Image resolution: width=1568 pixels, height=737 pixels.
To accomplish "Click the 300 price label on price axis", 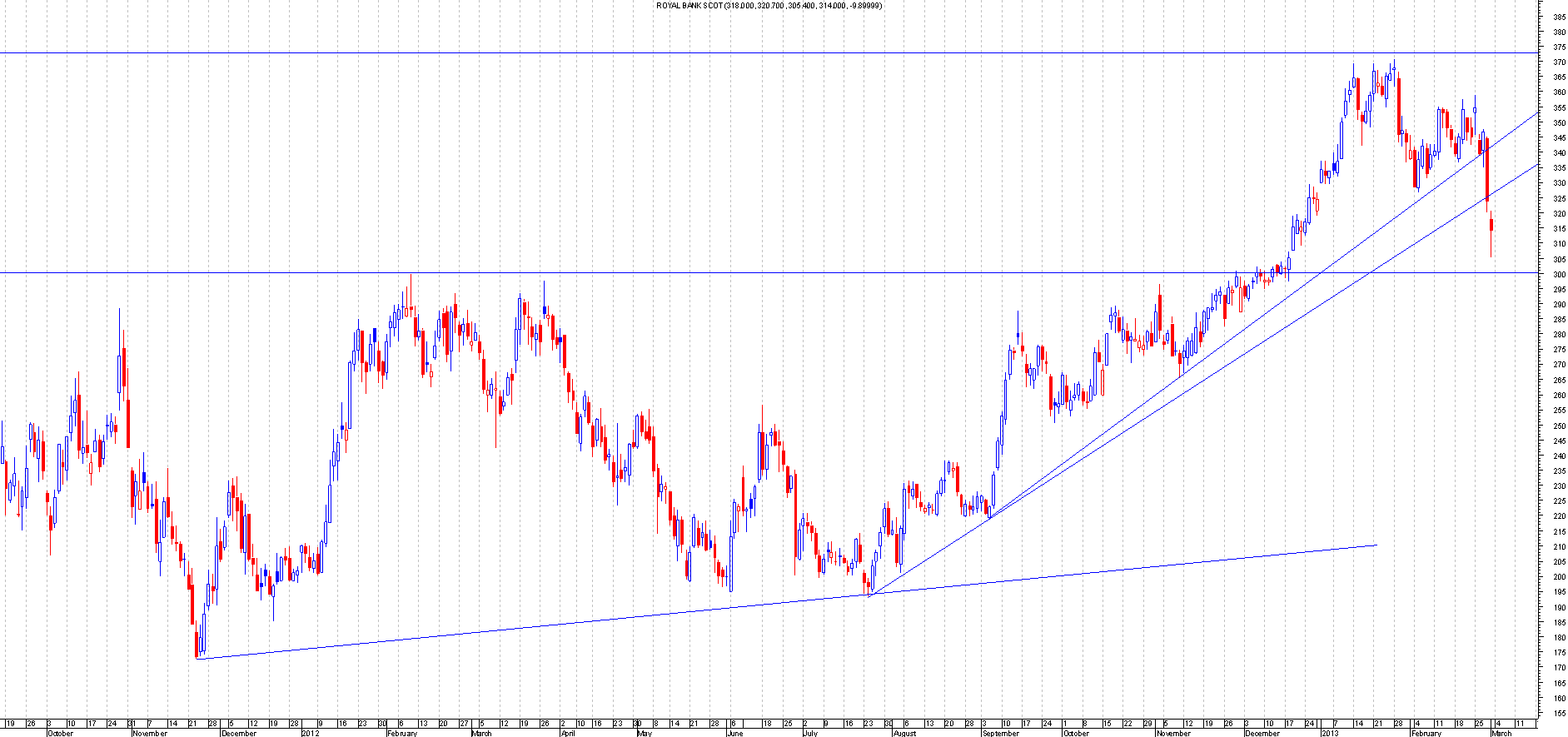I will pyautogui.click(x=1558, y=274).
